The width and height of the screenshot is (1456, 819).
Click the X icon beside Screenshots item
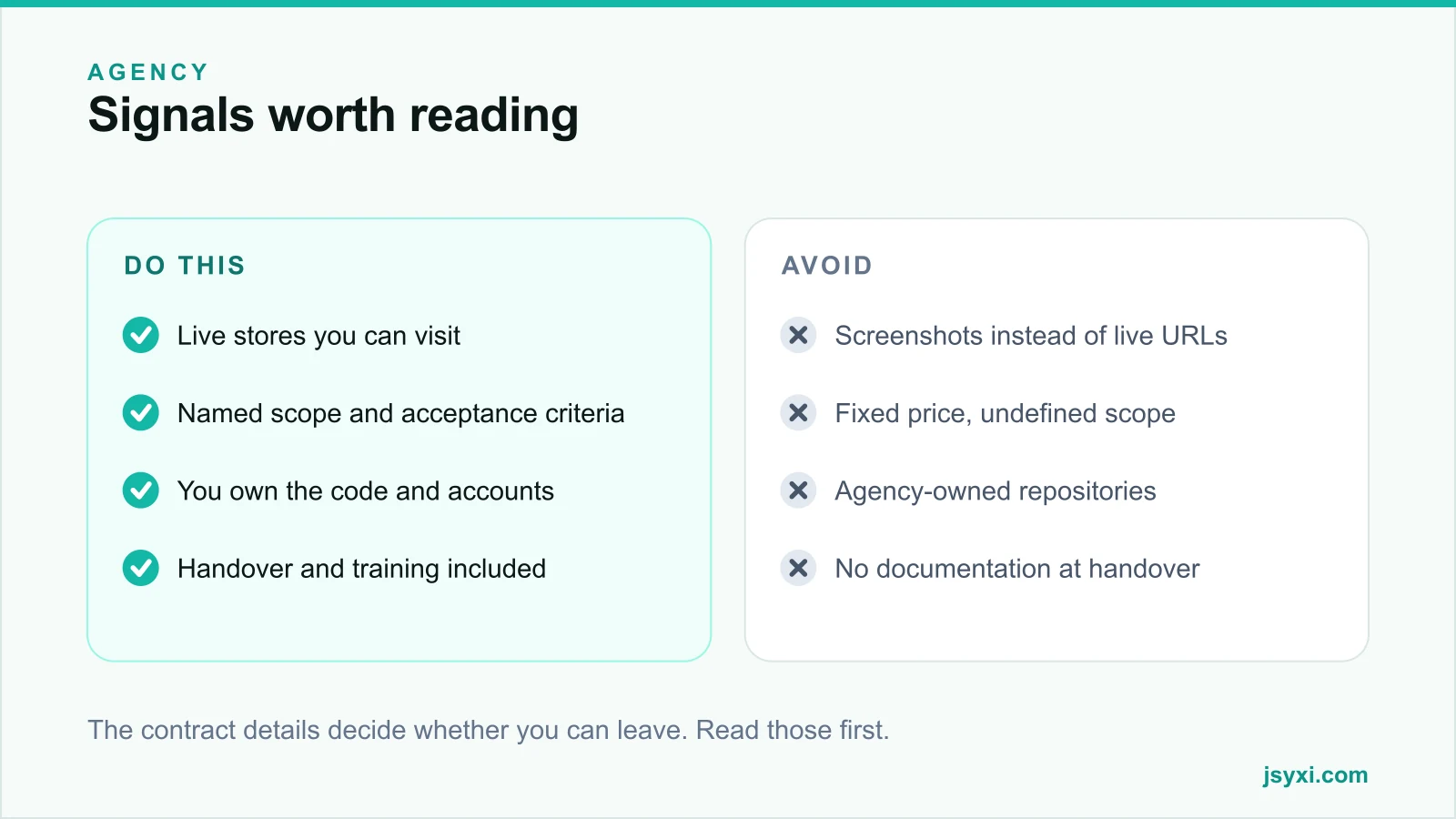click(x=798, y=335)
